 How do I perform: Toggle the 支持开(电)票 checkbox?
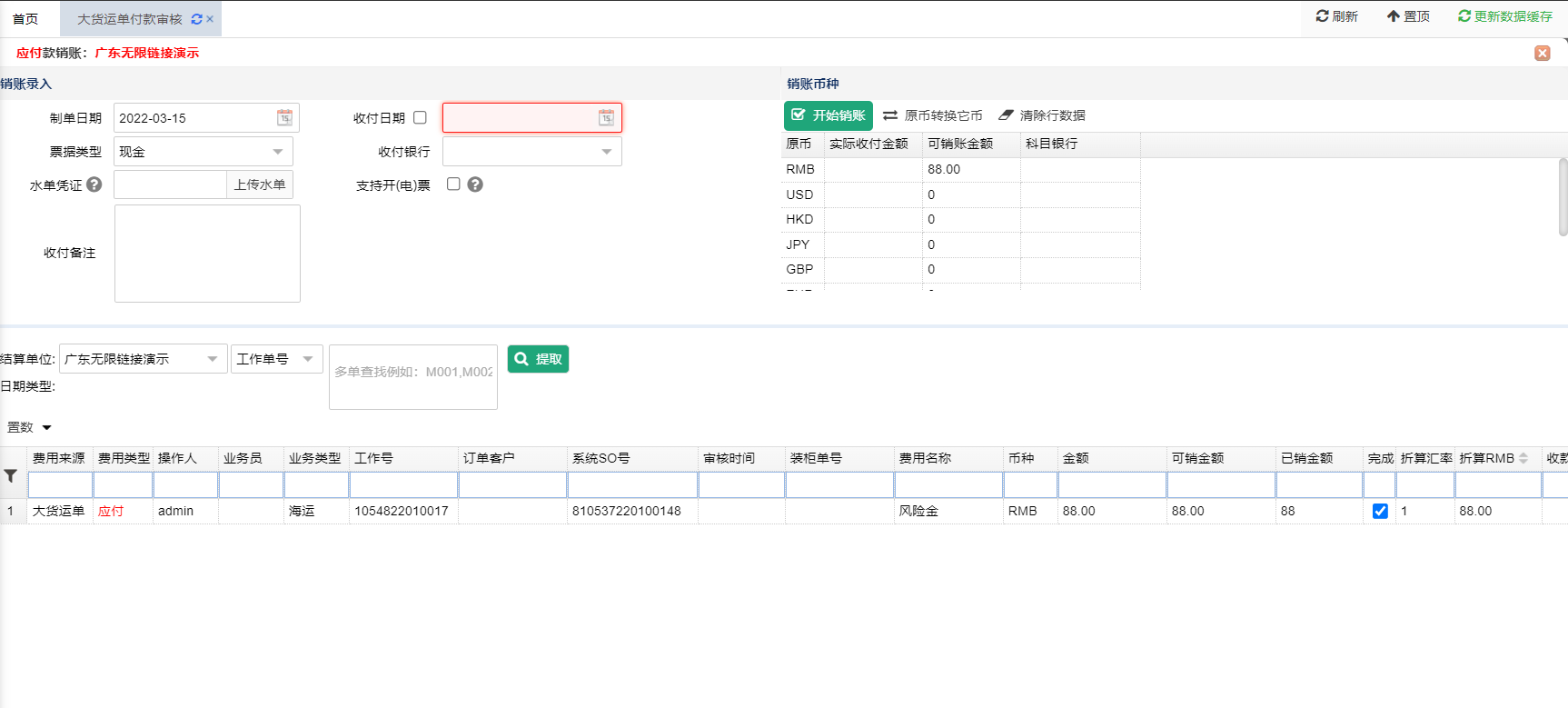(453, 184)
